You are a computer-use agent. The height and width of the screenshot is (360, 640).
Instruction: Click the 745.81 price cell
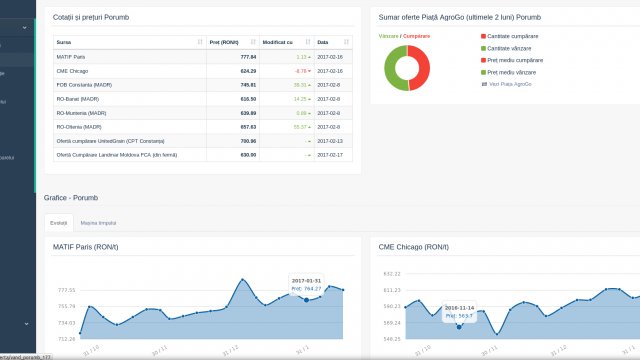point(233,85)
